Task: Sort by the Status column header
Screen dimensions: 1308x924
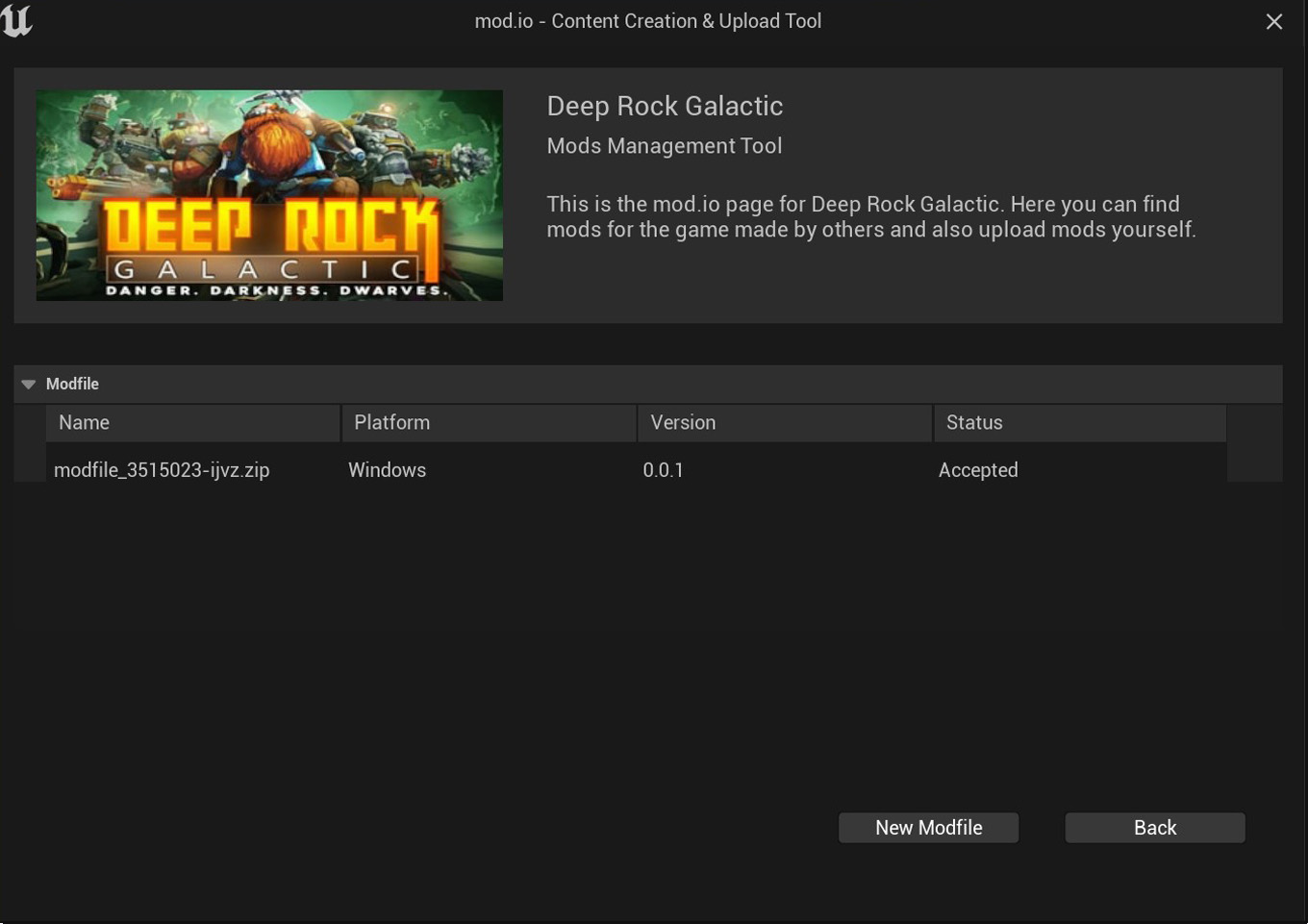Action: point(1081,423)
